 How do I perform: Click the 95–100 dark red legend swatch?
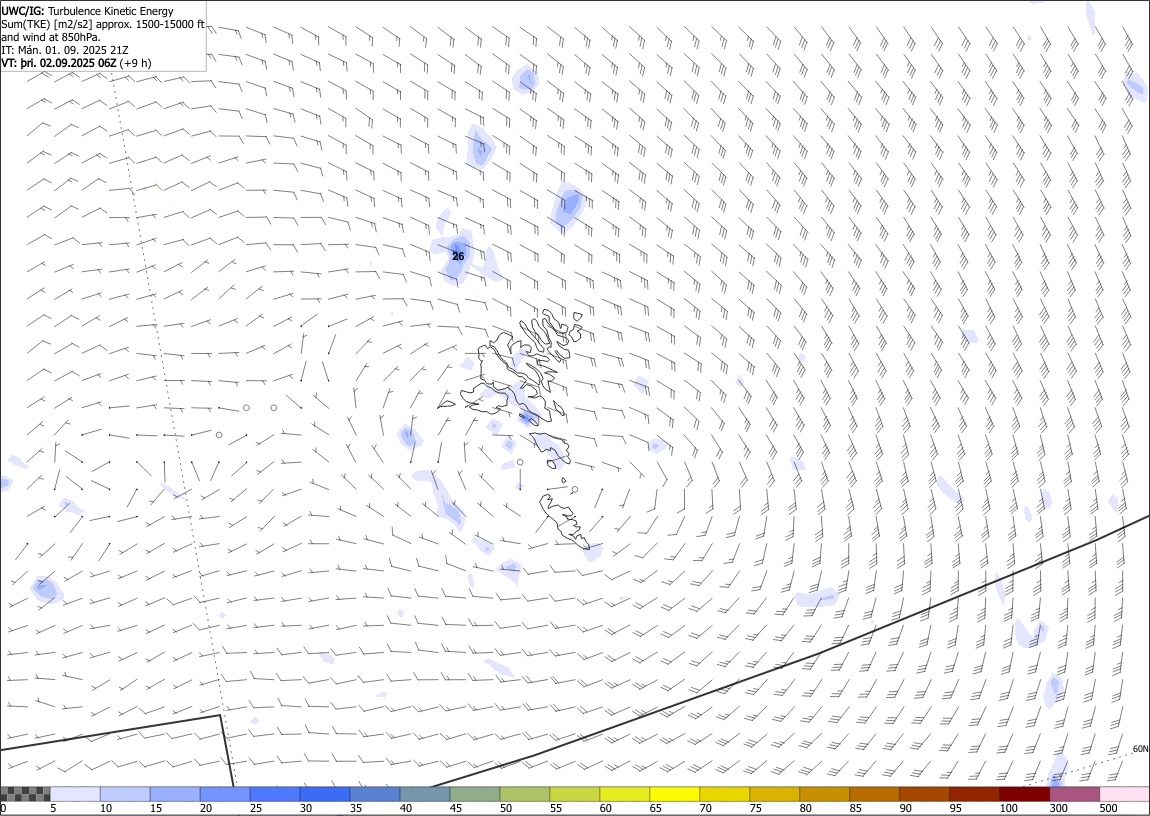coord(975,794)
